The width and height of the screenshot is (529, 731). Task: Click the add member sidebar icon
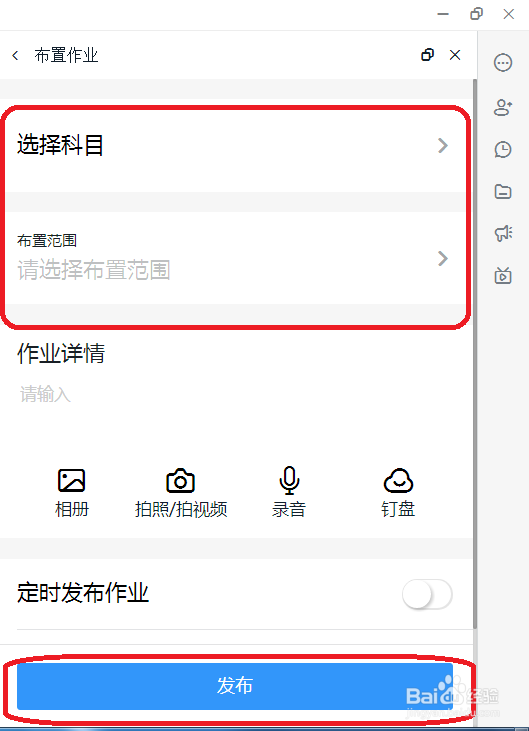tap(503, 107)
